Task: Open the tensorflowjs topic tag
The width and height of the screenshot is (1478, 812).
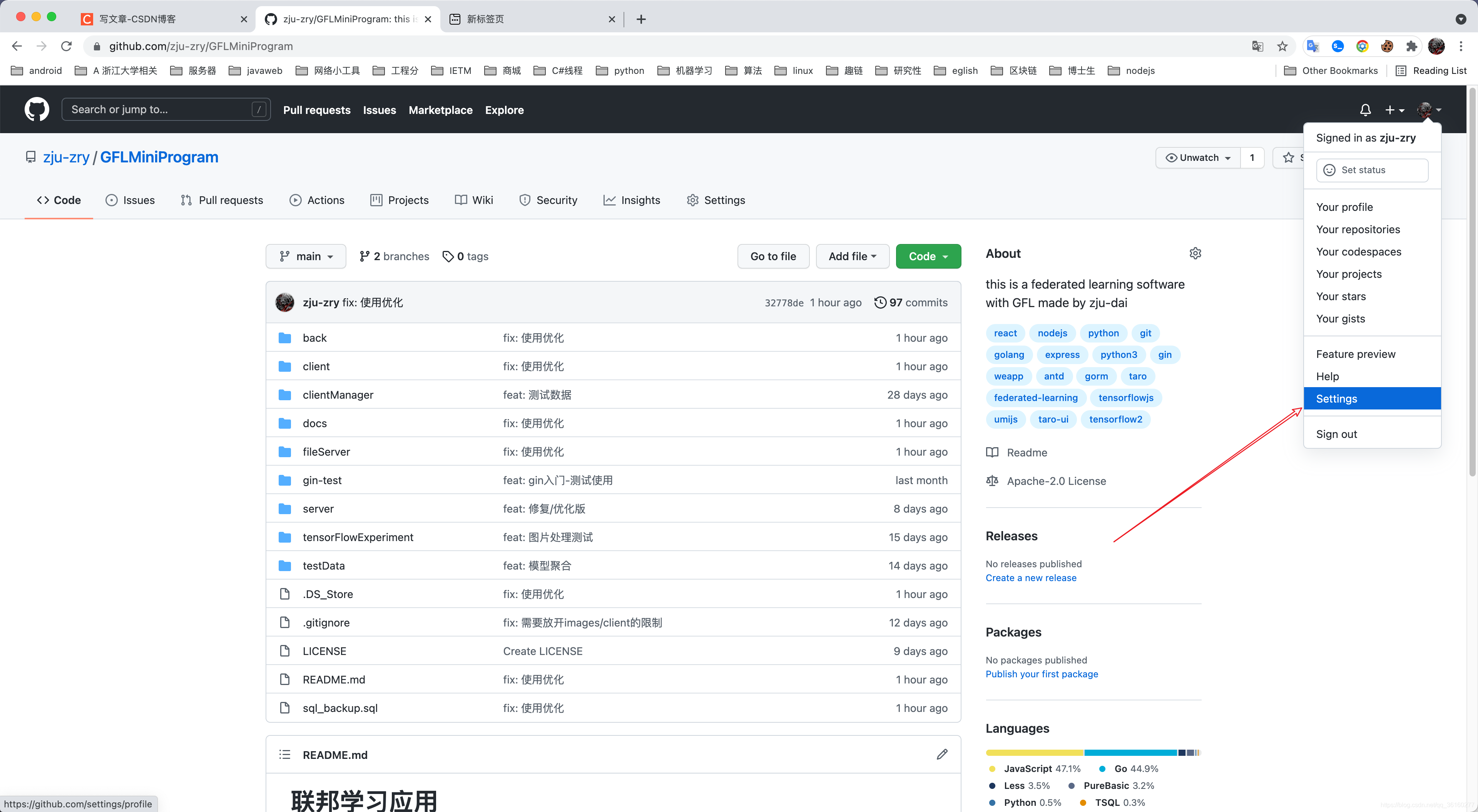Action: pyautogui.click(x=1126, y=398)
